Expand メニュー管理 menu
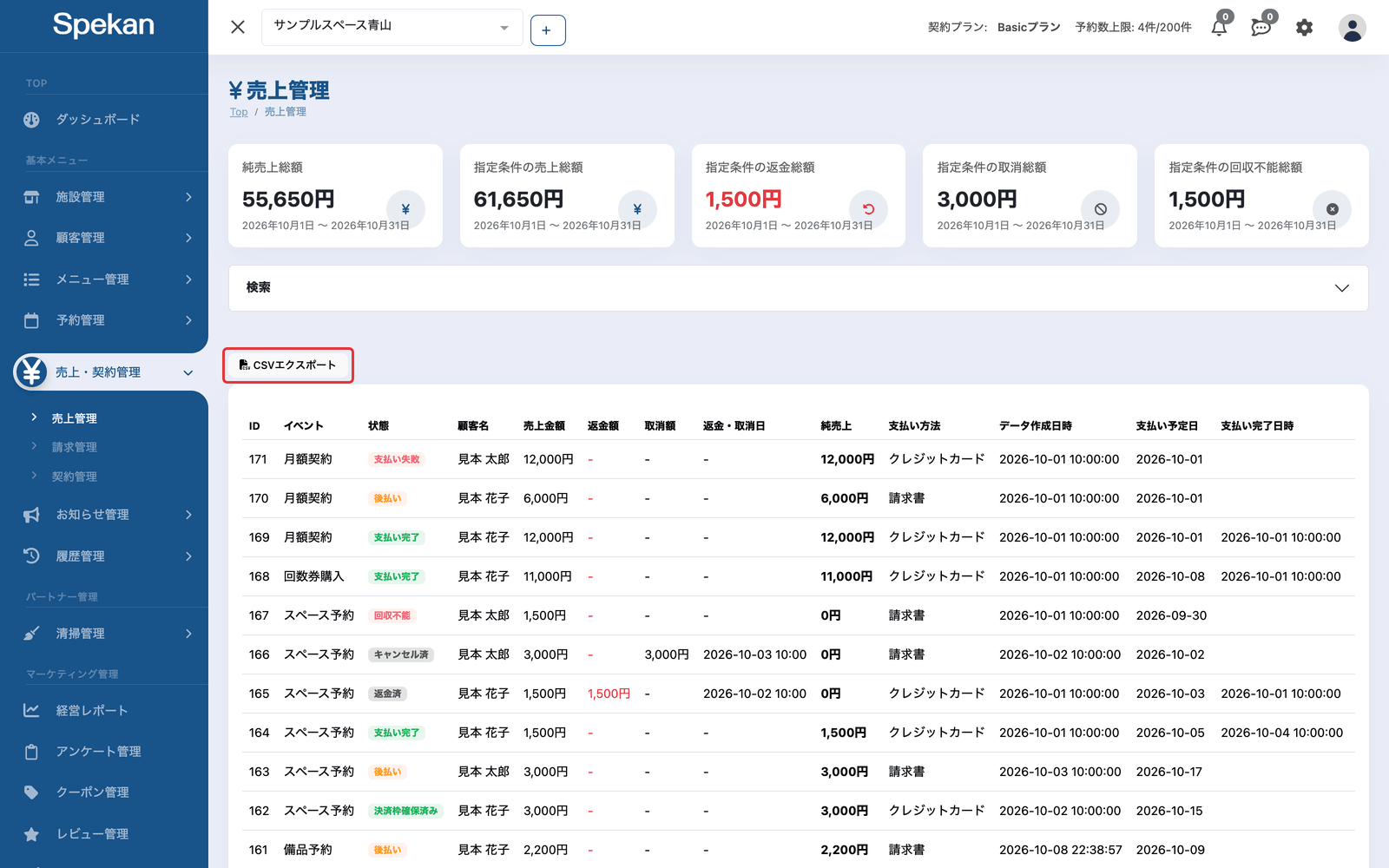The width and height of the screenshot is (1389, 868). [104, 279]
